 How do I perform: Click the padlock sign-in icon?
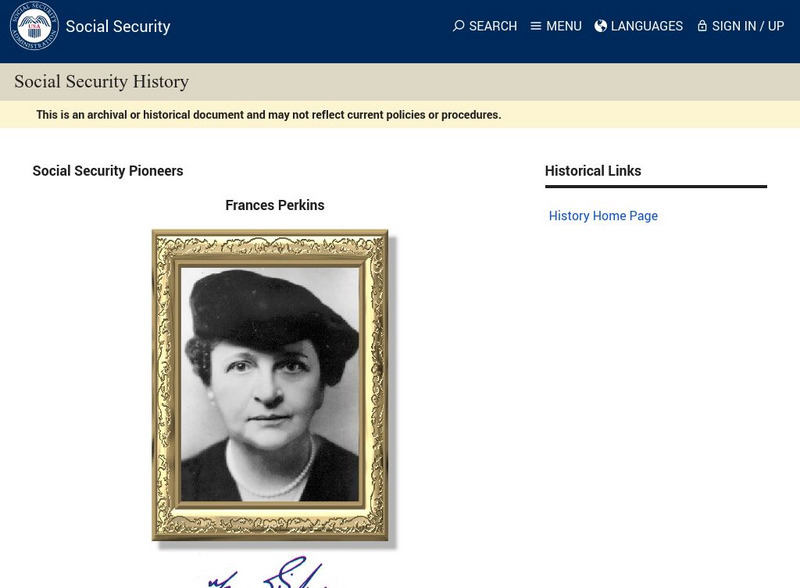[x=702, y=26]
